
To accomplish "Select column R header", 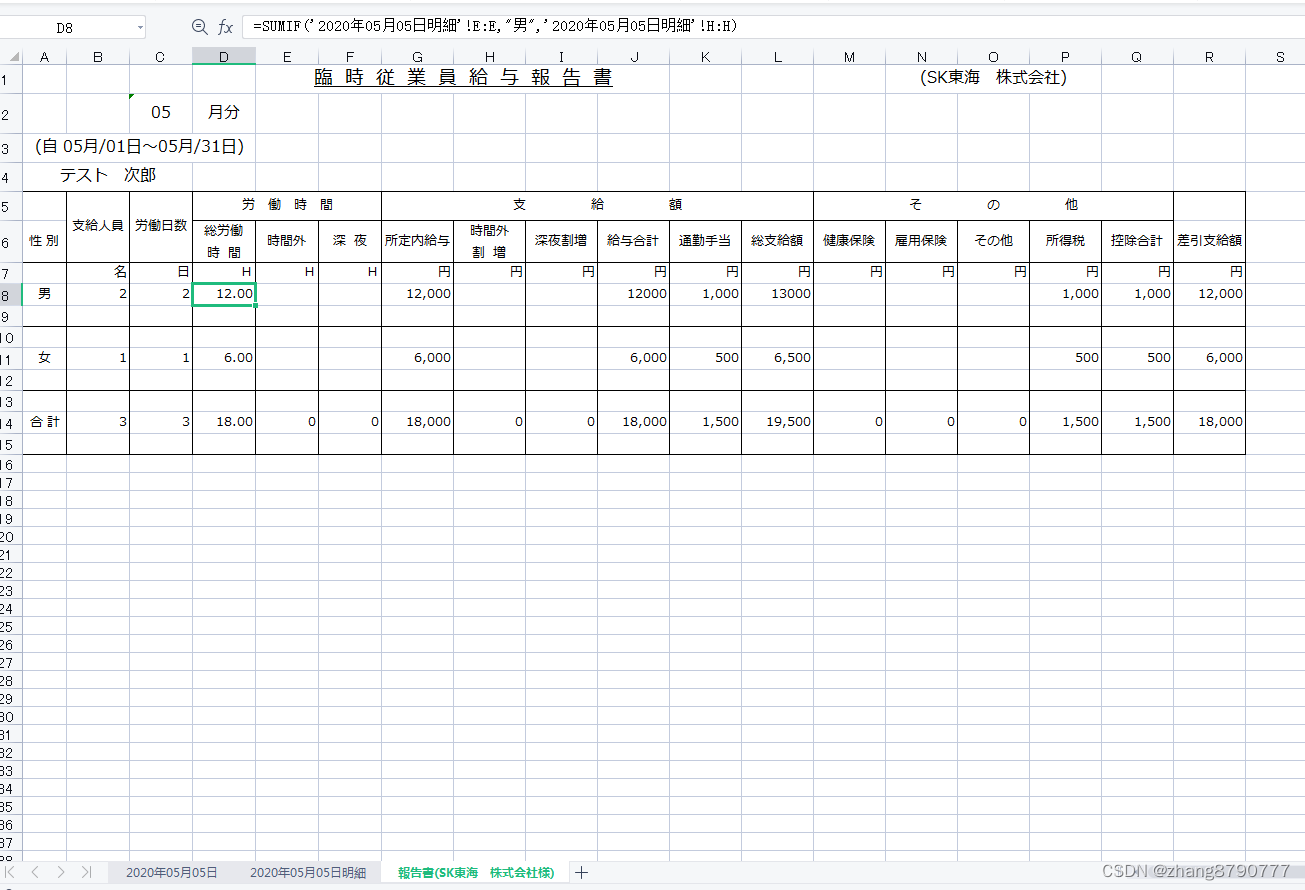I will tap(1209, 57).
